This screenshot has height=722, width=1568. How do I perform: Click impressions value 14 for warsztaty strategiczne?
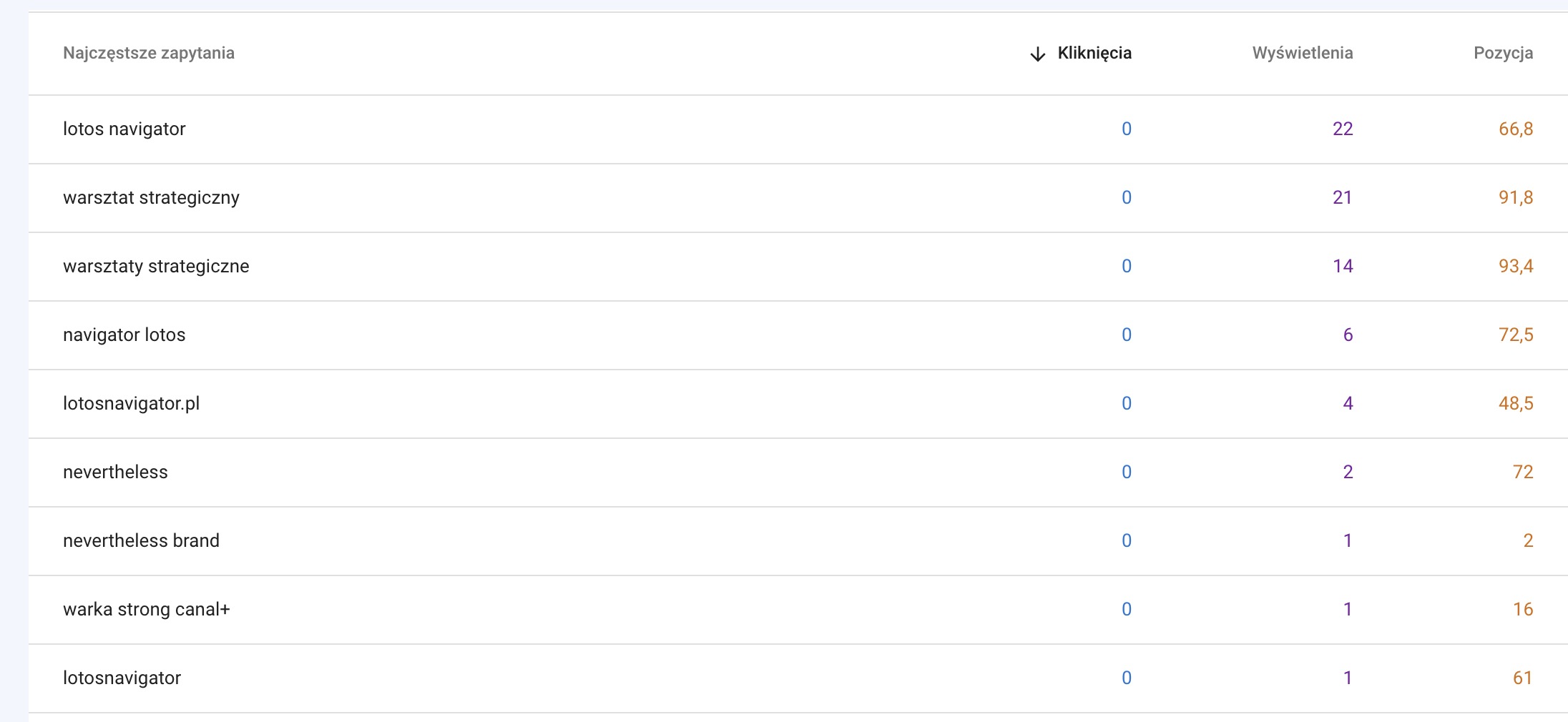(1342, 266)
